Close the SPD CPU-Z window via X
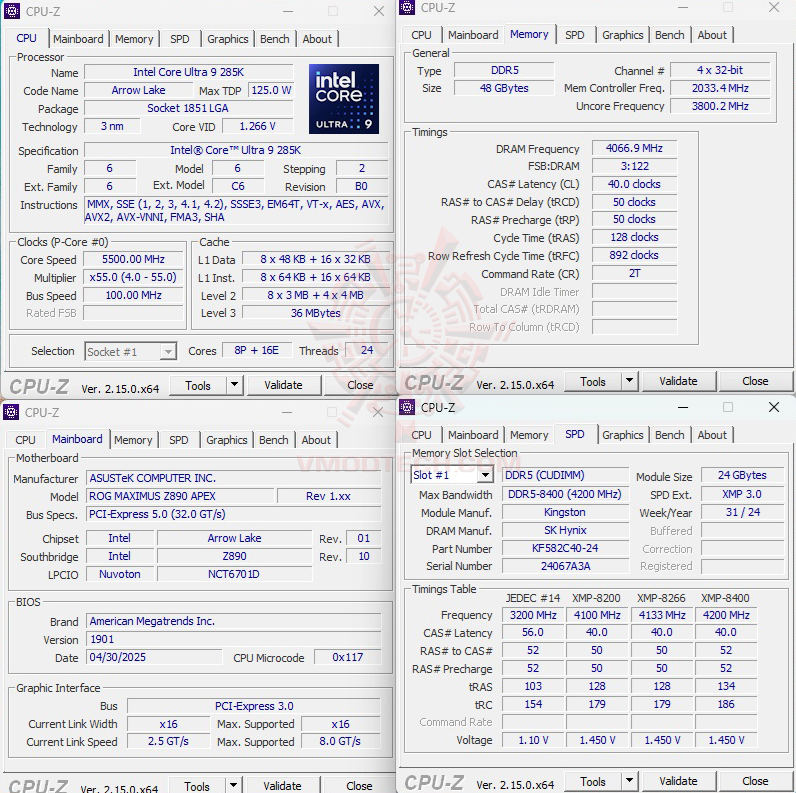Screen dimensions: 796x793 coord(774,407)
